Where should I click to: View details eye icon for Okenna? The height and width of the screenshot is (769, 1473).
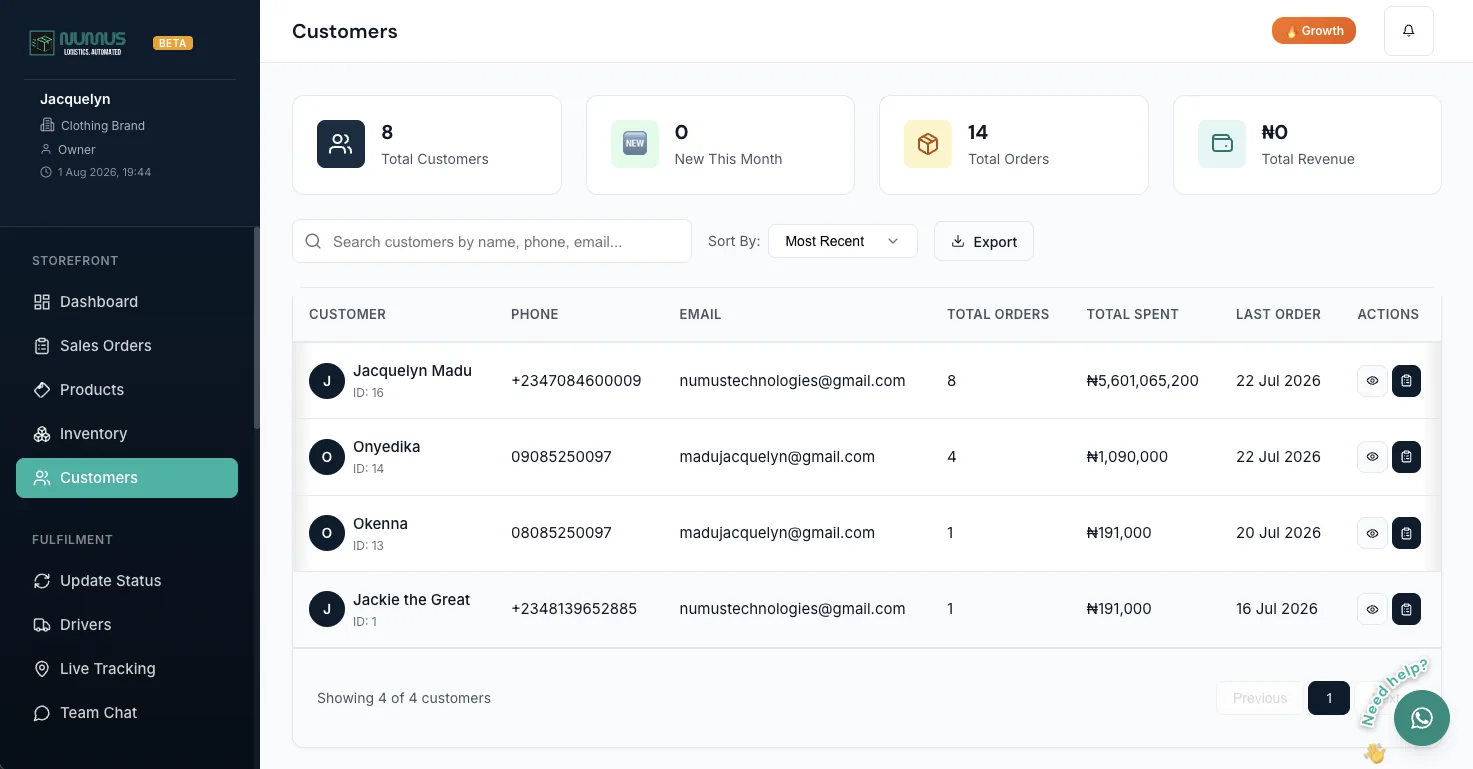coord(1372,533)
